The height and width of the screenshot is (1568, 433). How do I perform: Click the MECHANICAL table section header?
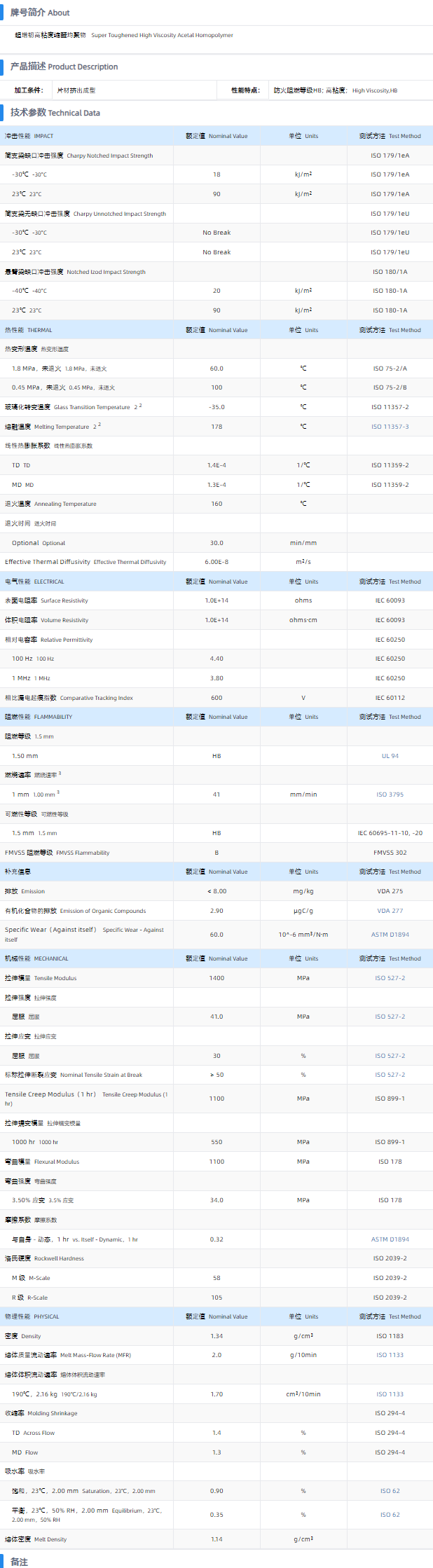tap(36, 958)
